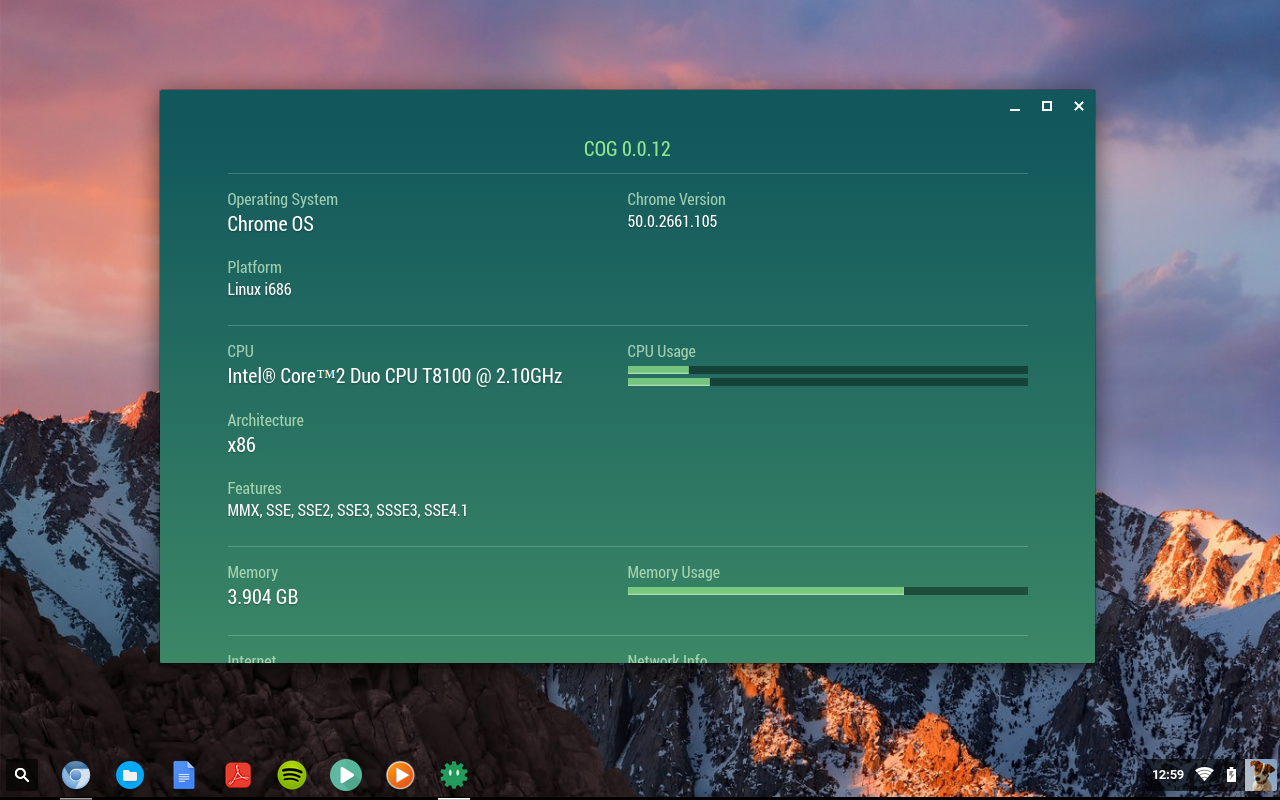The height and width of the screenshot is (800, 1280).
Task: Select the COG 0.0.12 title text
Action: pyautogui.click(x=627, y=149)
